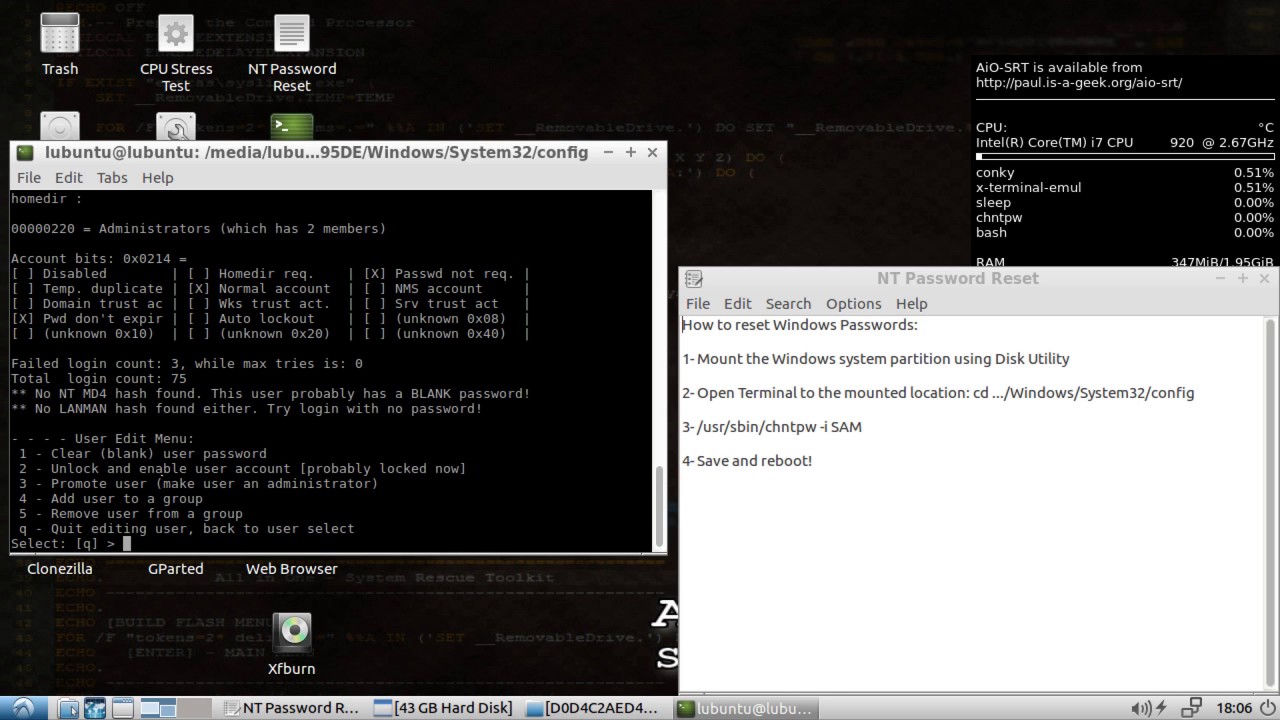Screen dimensions: 1280x720
Task: Click the power lightning bolt tray icon
Action: (1161, 708)
